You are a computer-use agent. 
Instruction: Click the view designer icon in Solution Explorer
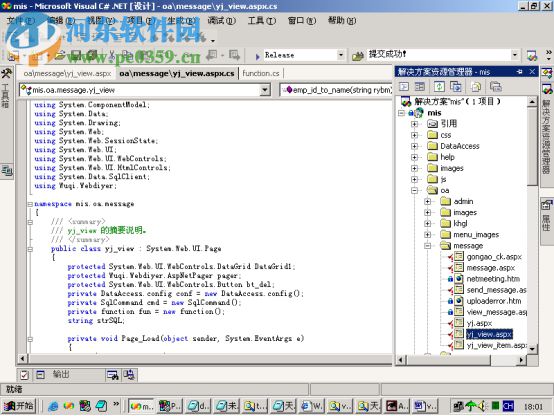point(419,87)
